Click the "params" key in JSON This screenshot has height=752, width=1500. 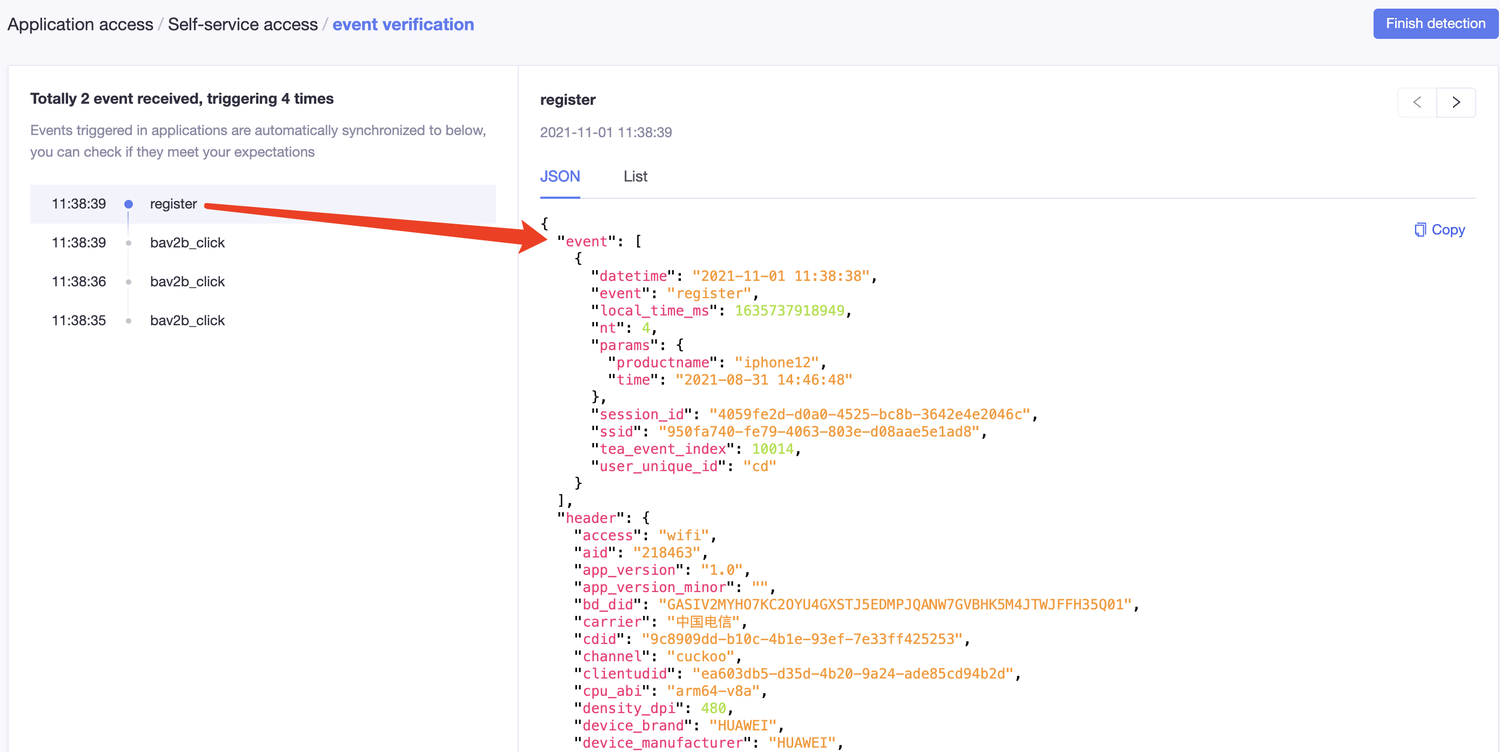pos(625,345)
